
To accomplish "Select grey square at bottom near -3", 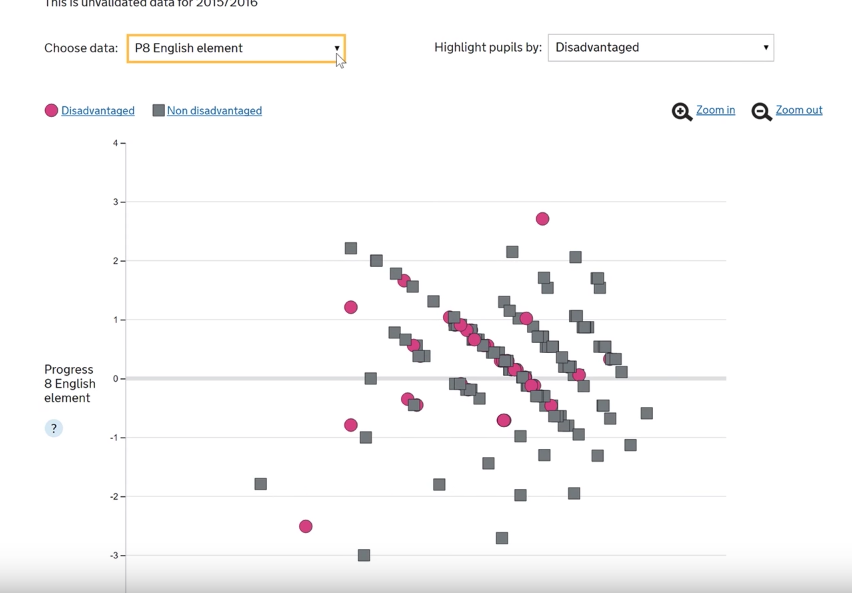I will tap(364, 555).
